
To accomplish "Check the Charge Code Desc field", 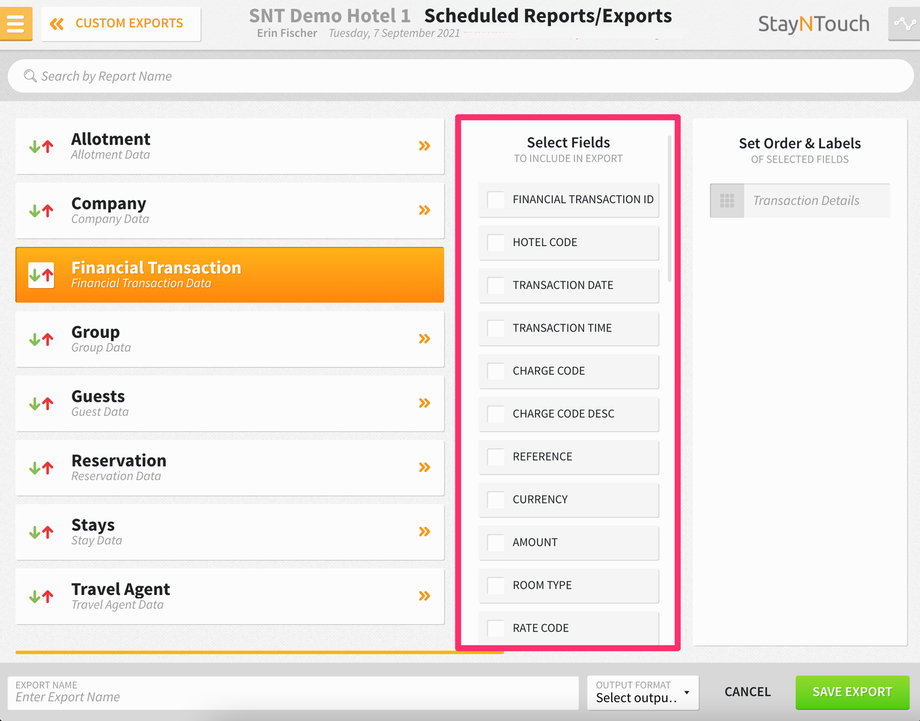I will click(496, 414).
